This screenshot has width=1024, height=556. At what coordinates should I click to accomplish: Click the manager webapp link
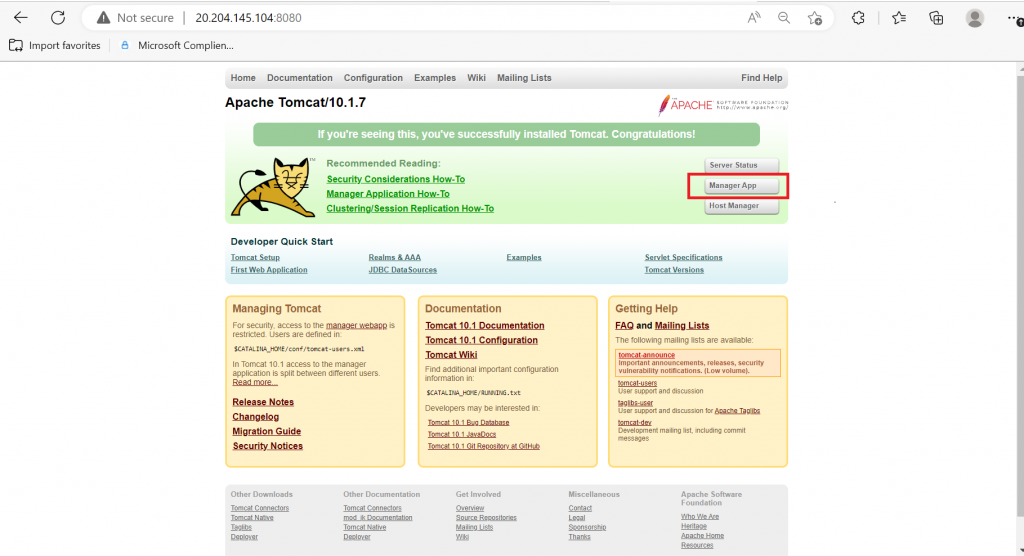click(x=357, y=325)
